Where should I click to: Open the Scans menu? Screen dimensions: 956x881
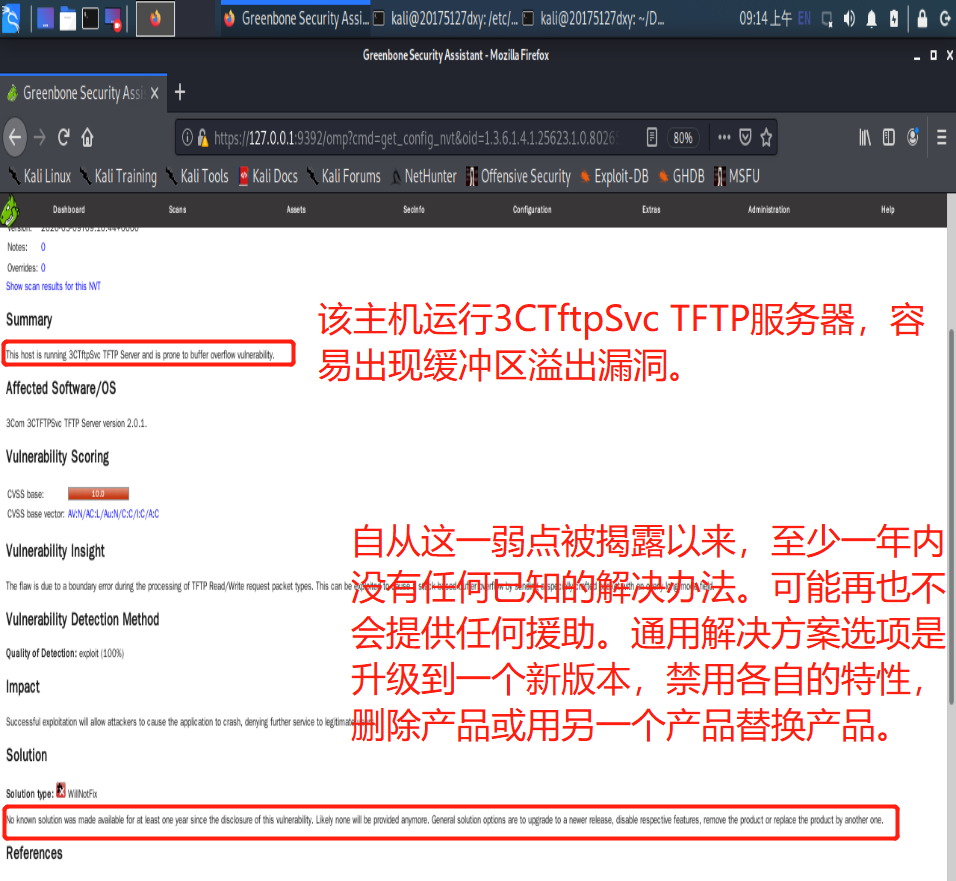tap(177, 210)
